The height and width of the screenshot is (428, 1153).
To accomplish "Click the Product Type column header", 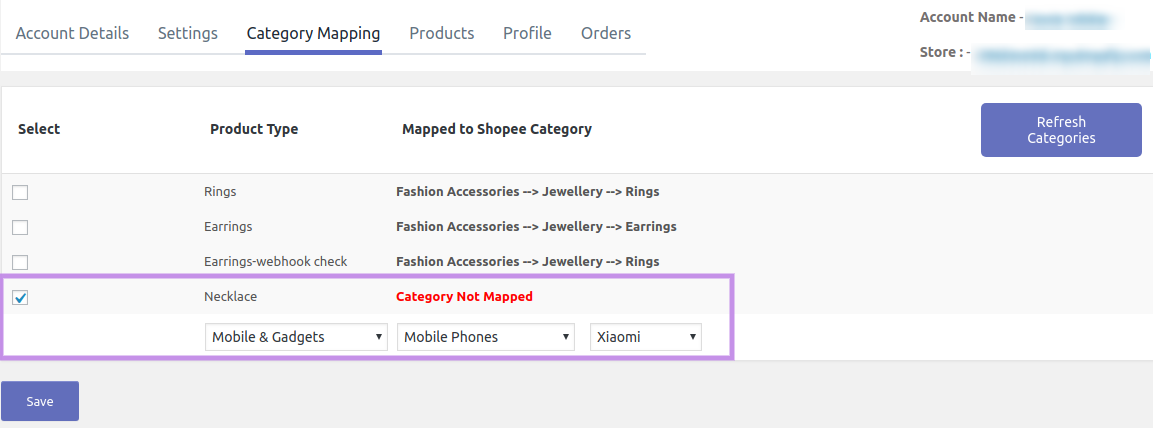I will (254, 129).
